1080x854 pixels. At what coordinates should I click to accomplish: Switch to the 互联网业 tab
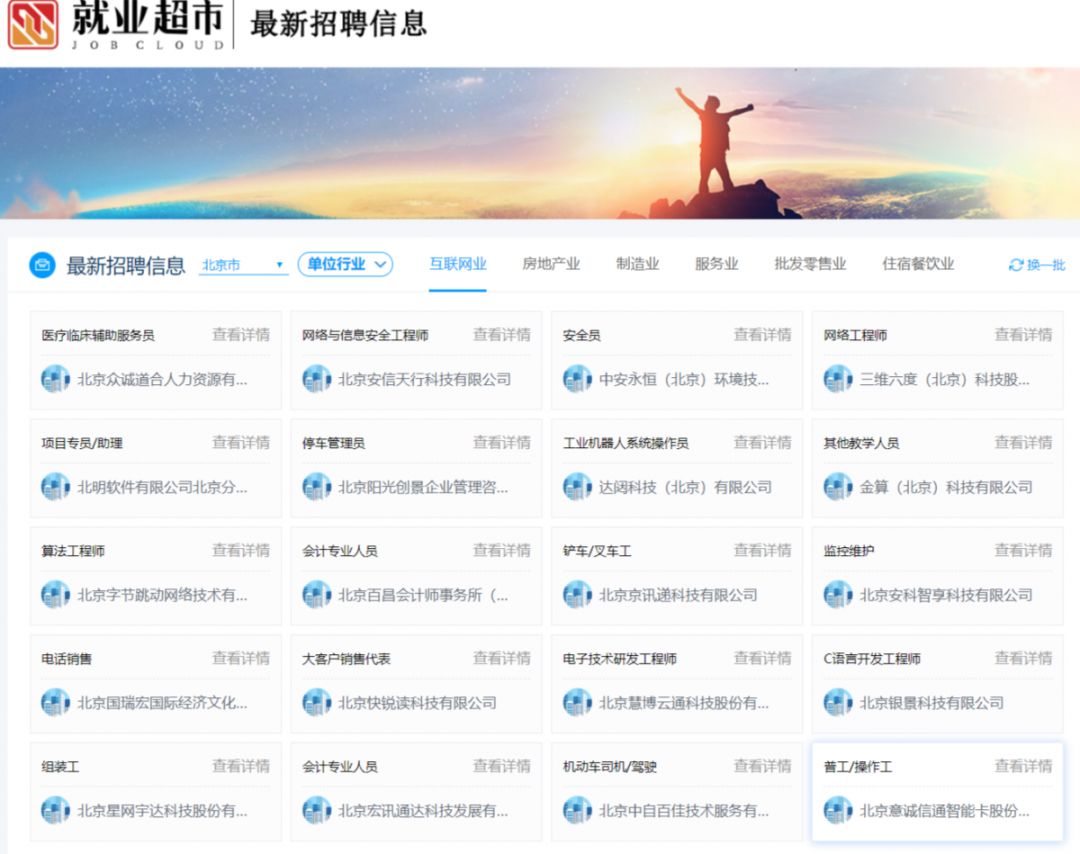pos(458,264)
